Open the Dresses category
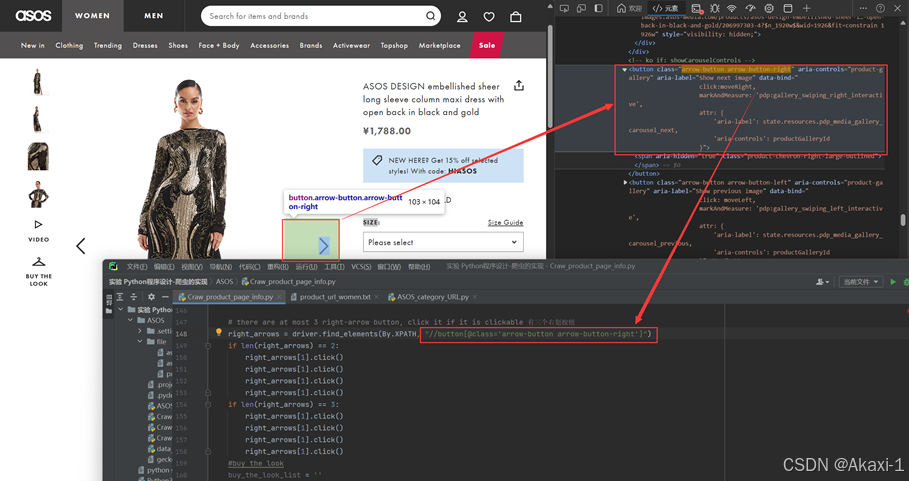The height and width of the screenshot is (481, 909). click(x=145, y=45)
